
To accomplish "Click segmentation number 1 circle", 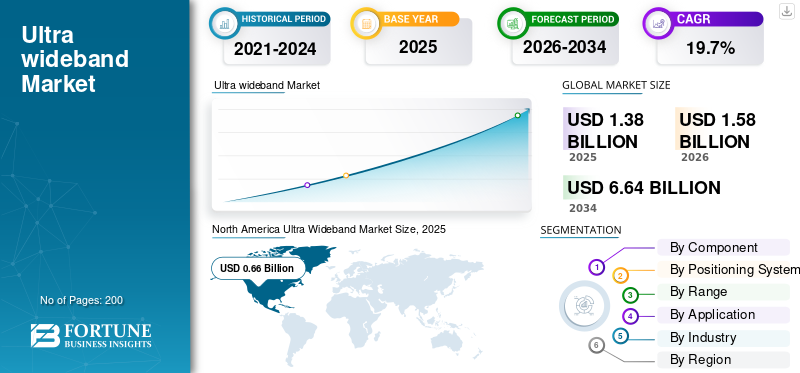I will [596, 267].
